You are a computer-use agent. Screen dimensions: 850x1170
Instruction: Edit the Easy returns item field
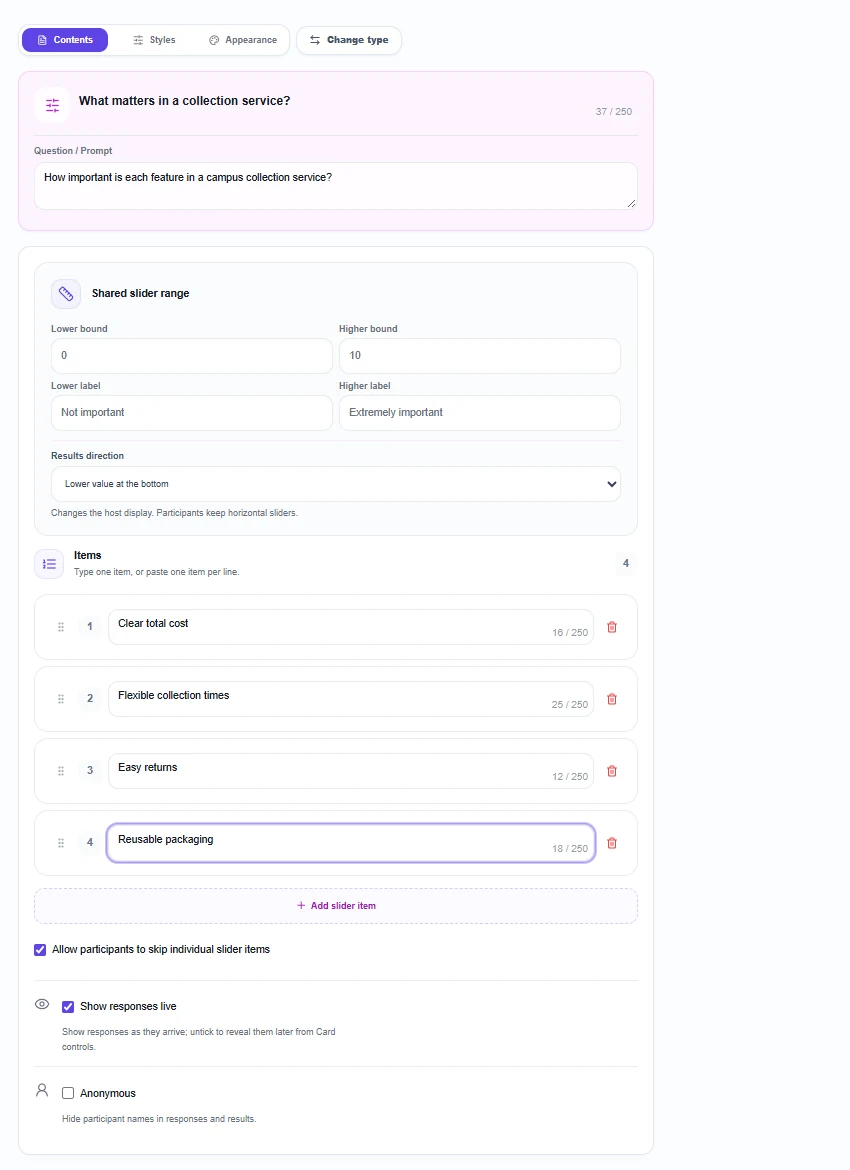click(x=351, y=771)
